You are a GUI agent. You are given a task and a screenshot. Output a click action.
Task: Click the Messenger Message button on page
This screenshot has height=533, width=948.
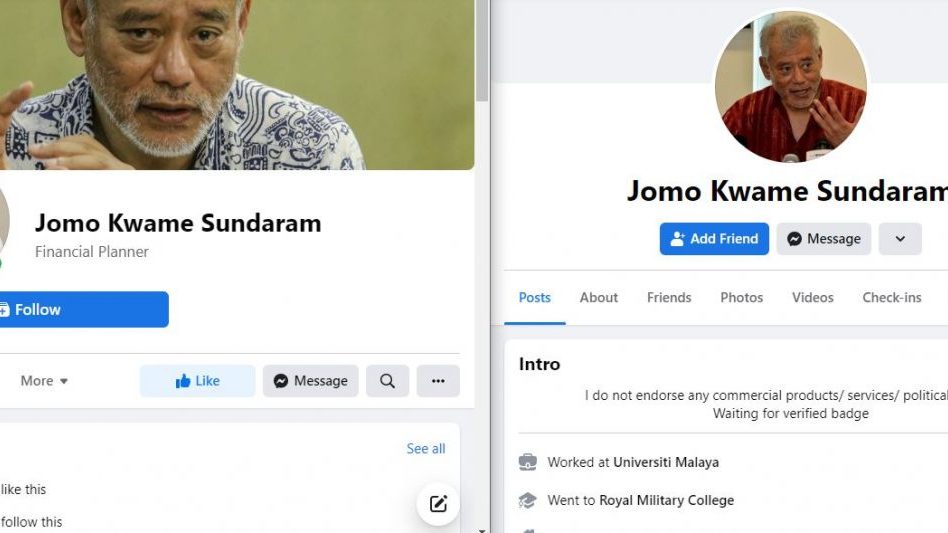311,381
